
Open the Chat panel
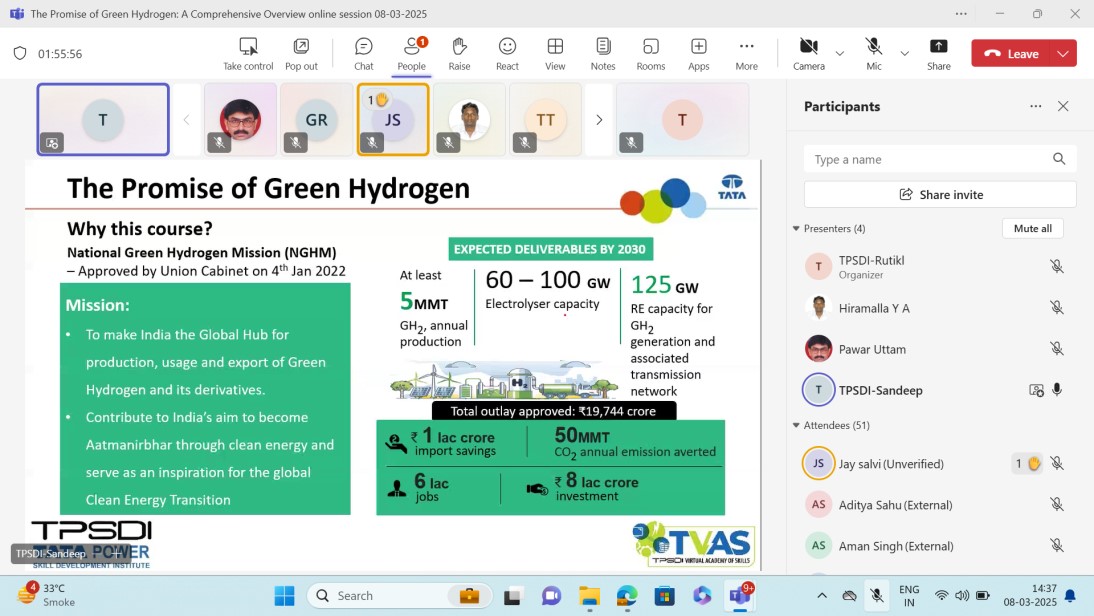[x=363, y=54]
